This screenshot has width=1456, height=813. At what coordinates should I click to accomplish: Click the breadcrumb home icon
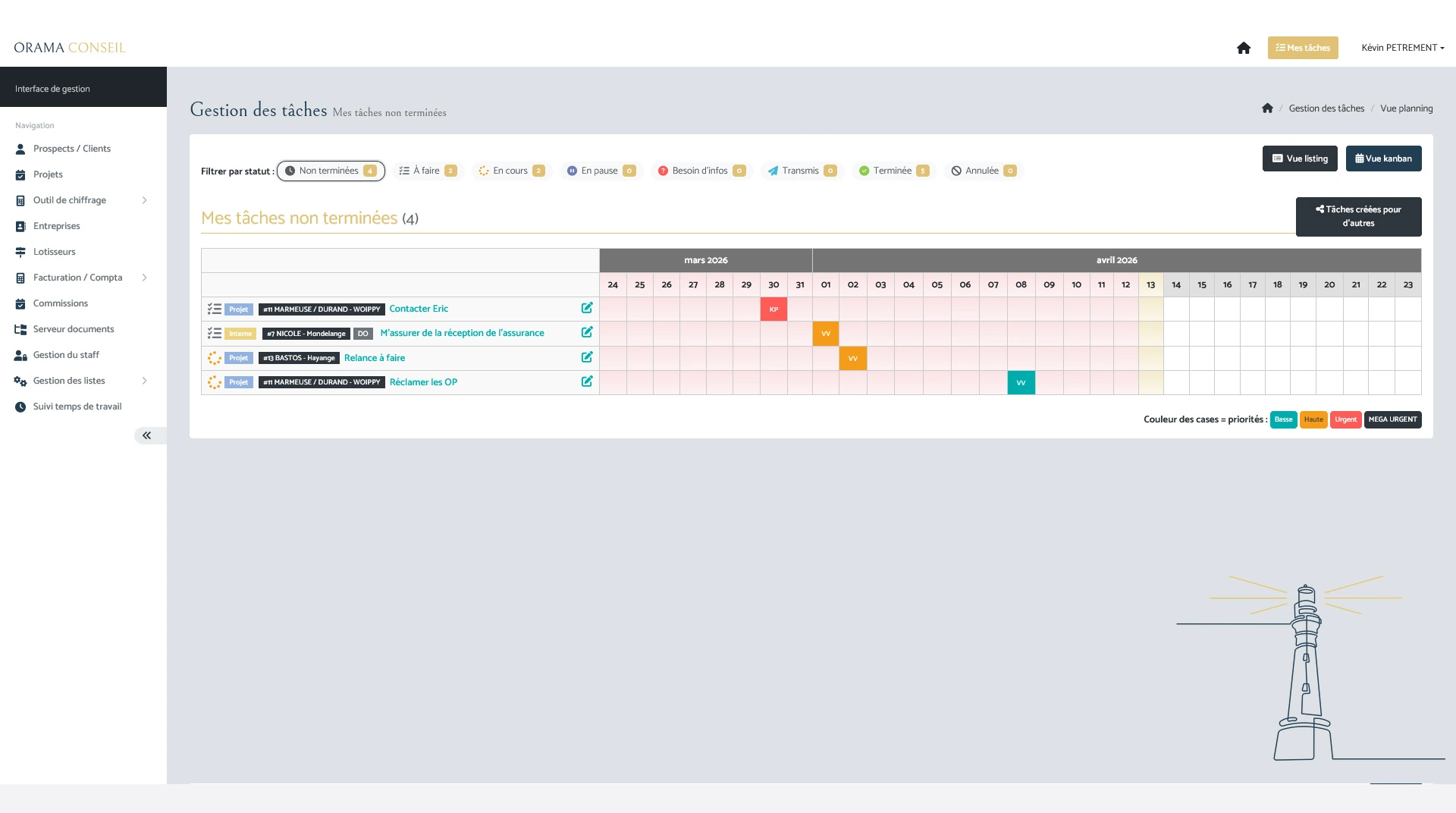pos(1267,108)
